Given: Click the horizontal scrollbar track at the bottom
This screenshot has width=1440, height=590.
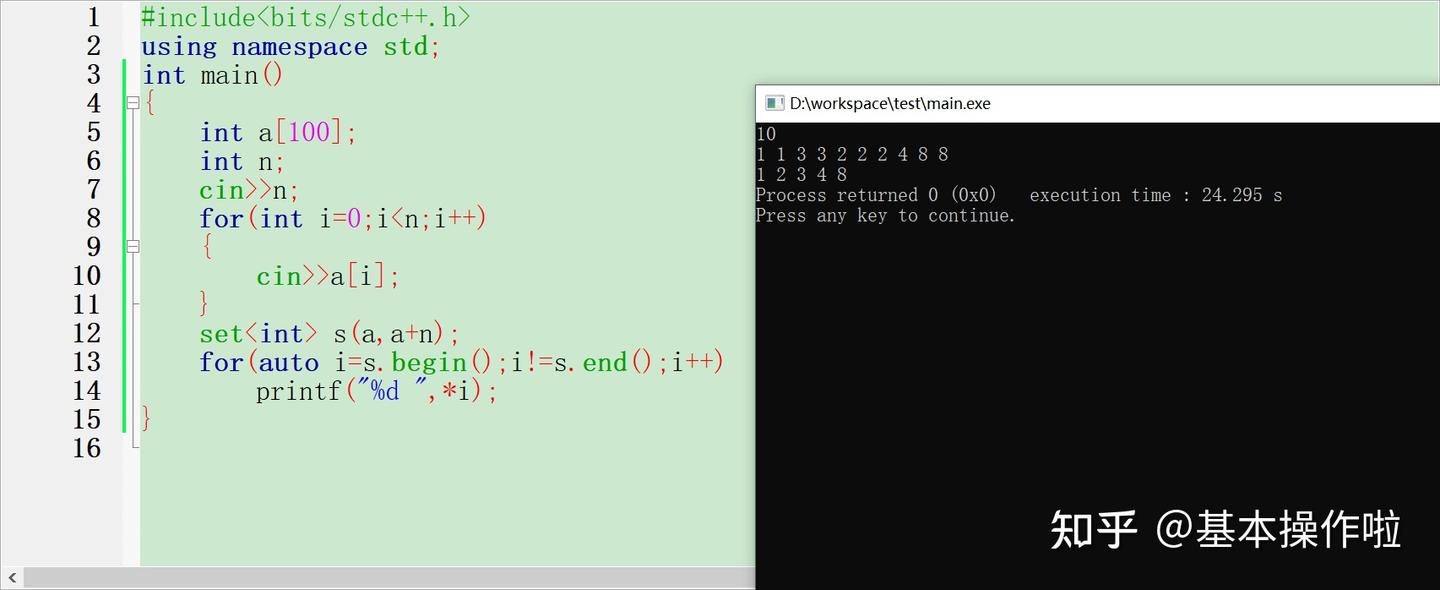Looking at the screenshot, I should coord(400,578).
